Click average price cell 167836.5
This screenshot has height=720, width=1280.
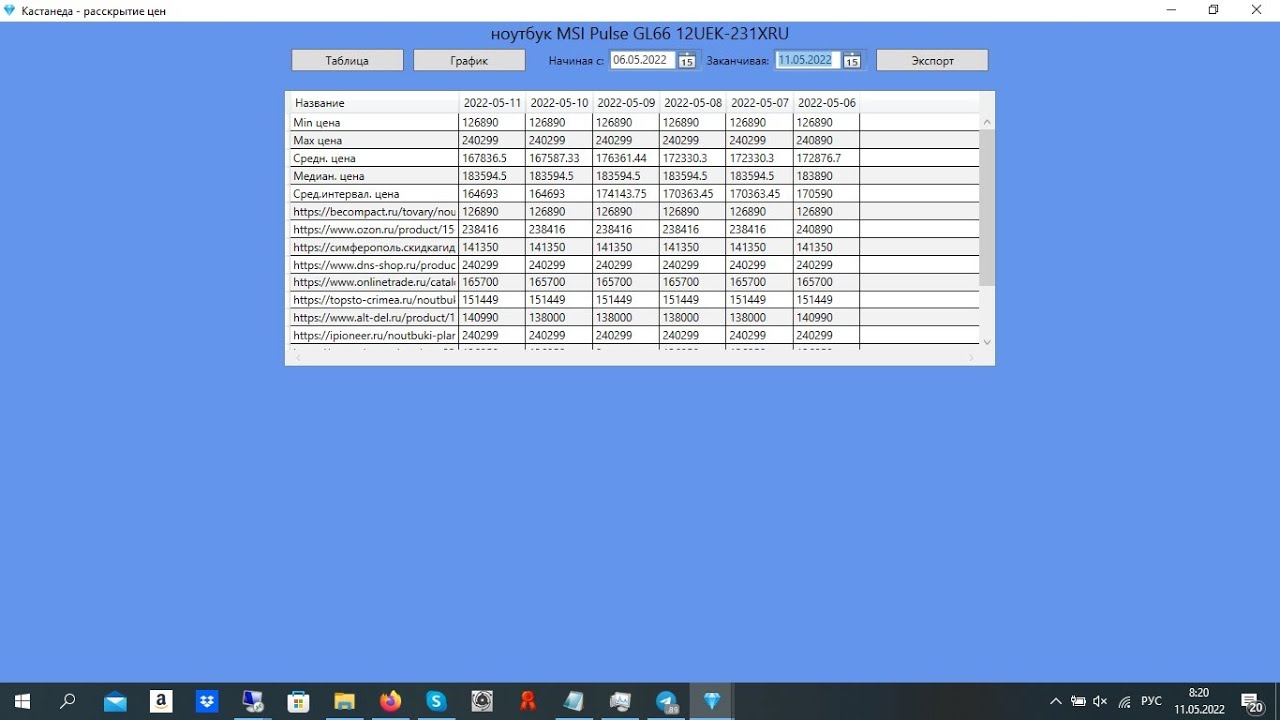click(x=492, y=159)
